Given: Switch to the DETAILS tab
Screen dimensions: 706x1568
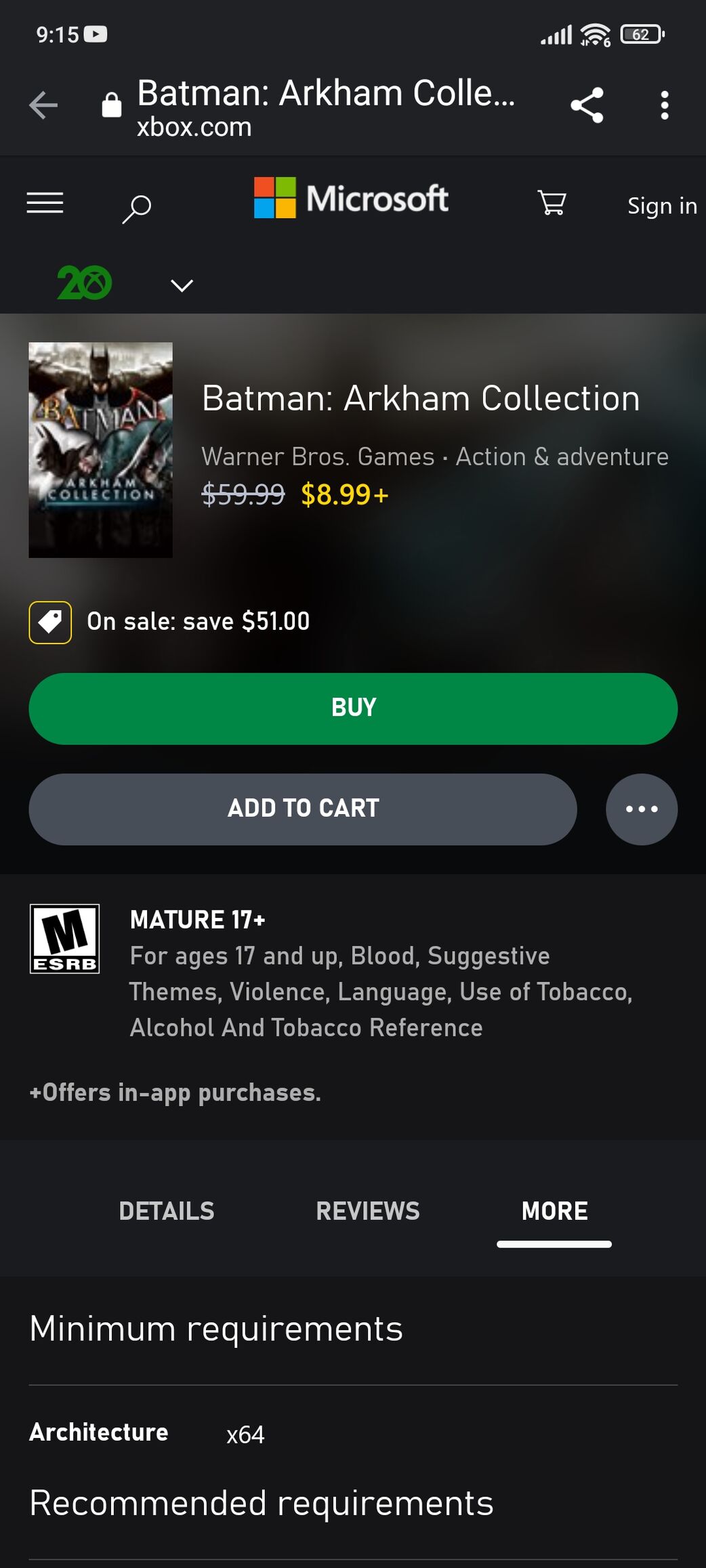Looking at the screenshot, I should [x=167, y=1211].
